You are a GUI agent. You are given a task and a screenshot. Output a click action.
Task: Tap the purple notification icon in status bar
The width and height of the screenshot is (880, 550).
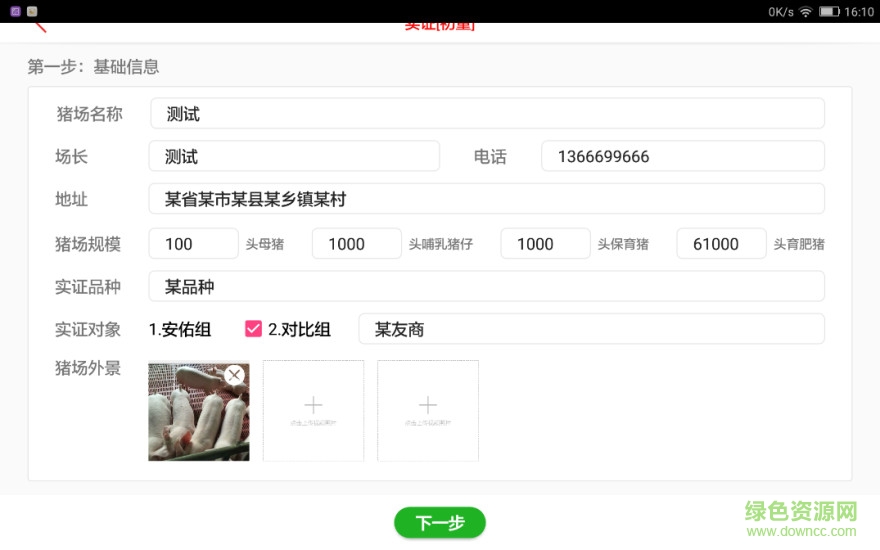[x=16, y=11]
